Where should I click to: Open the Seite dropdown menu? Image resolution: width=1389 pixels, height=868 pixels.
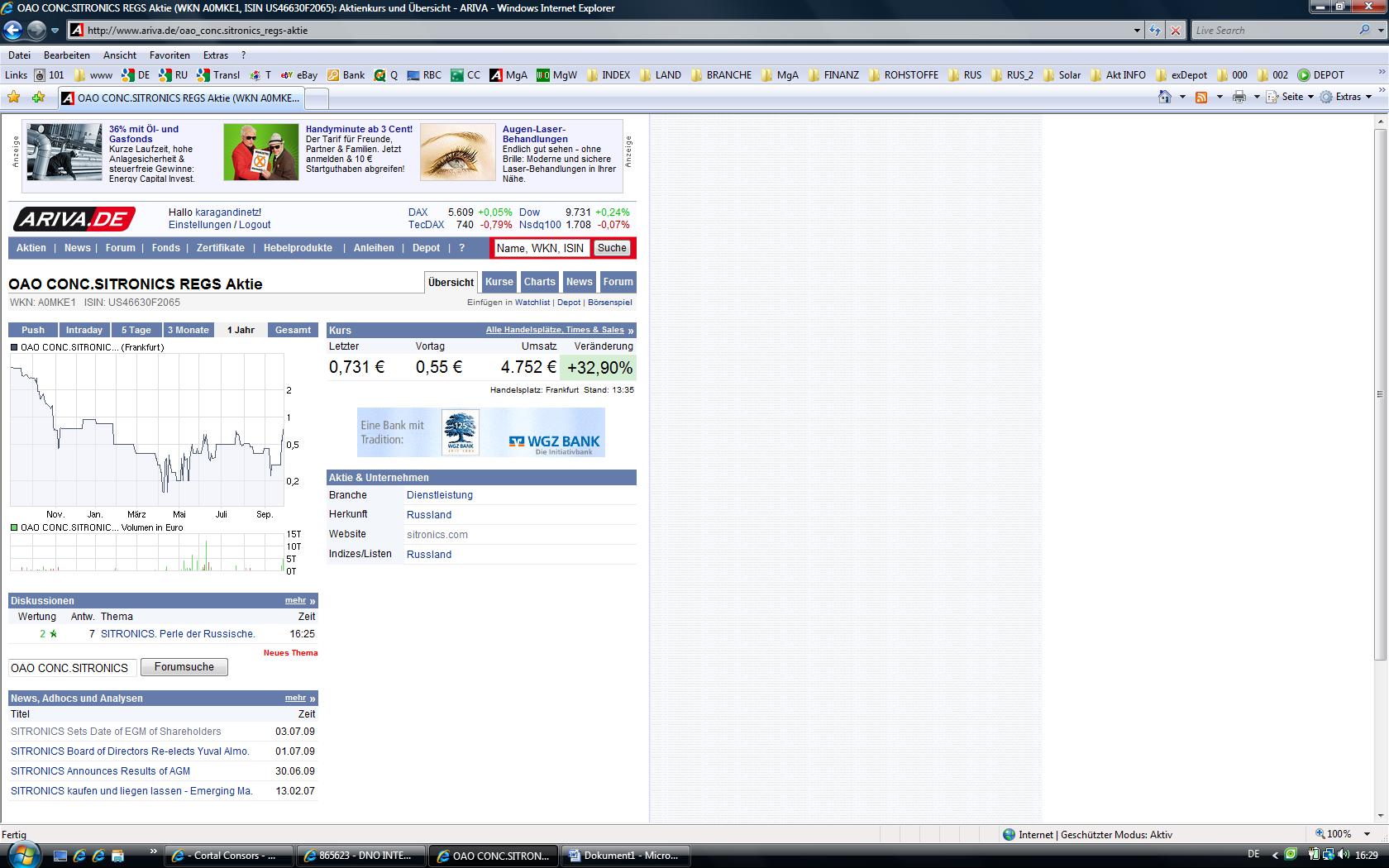coord(1290,97)
